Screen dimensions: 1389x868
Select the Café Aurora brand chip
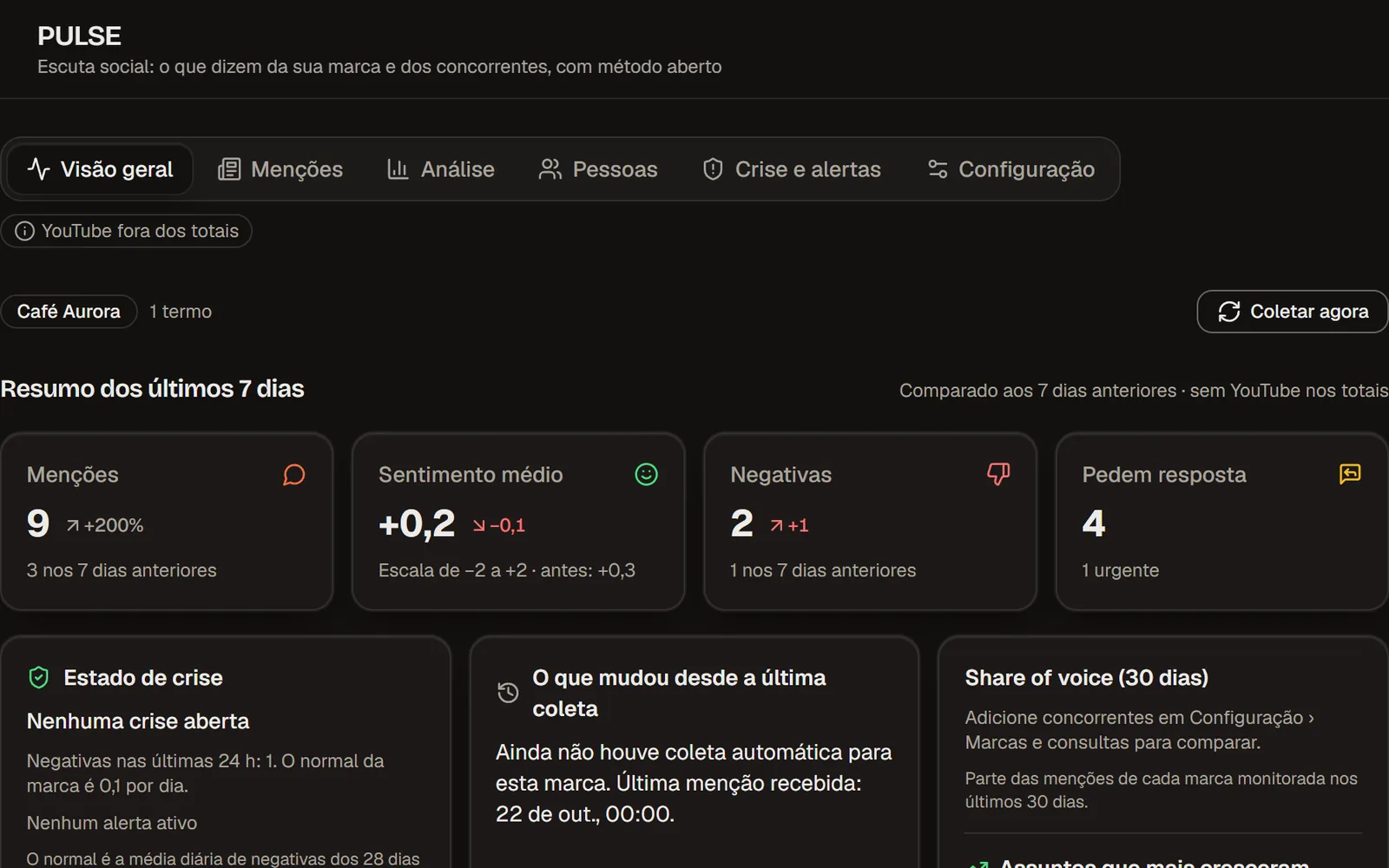69,312
